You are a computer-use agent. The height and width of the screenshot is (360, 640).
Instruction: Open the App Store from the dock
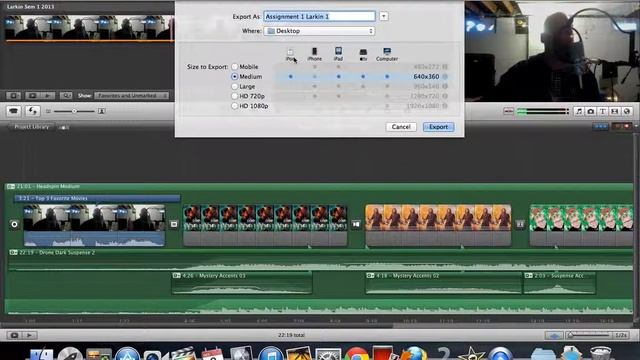tap(127, 353)
